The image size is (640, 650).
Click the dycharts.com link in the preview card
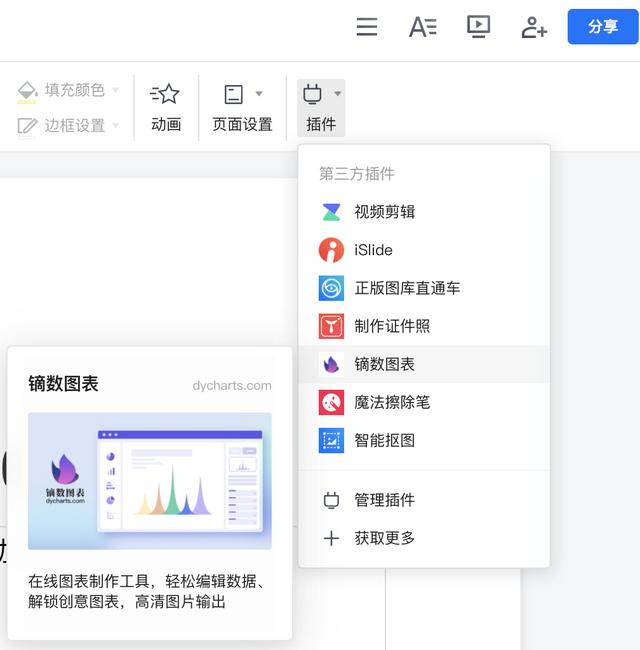(232, 386)
